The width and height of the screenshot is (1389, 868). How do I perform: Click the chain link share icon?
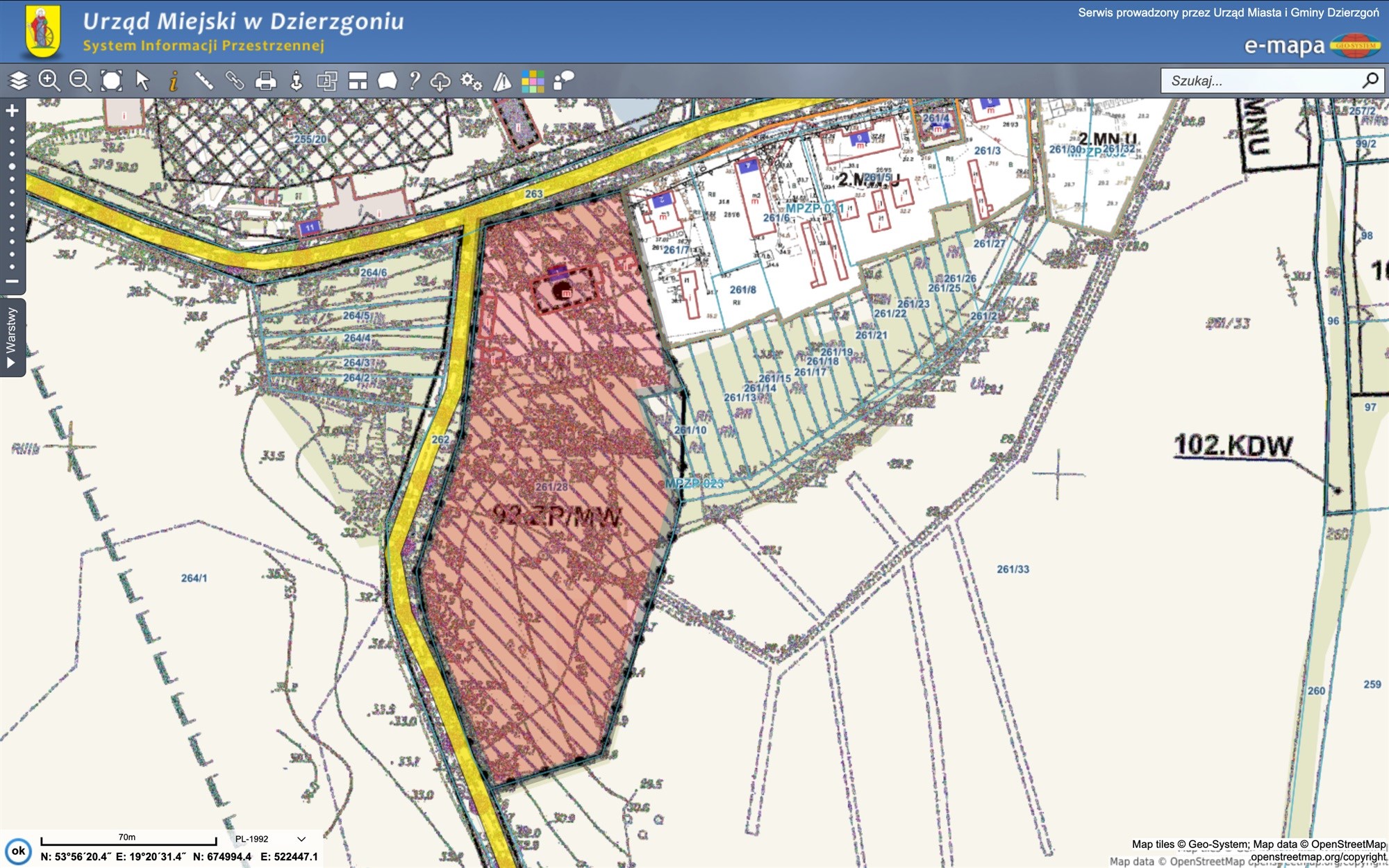pos(235,81)
